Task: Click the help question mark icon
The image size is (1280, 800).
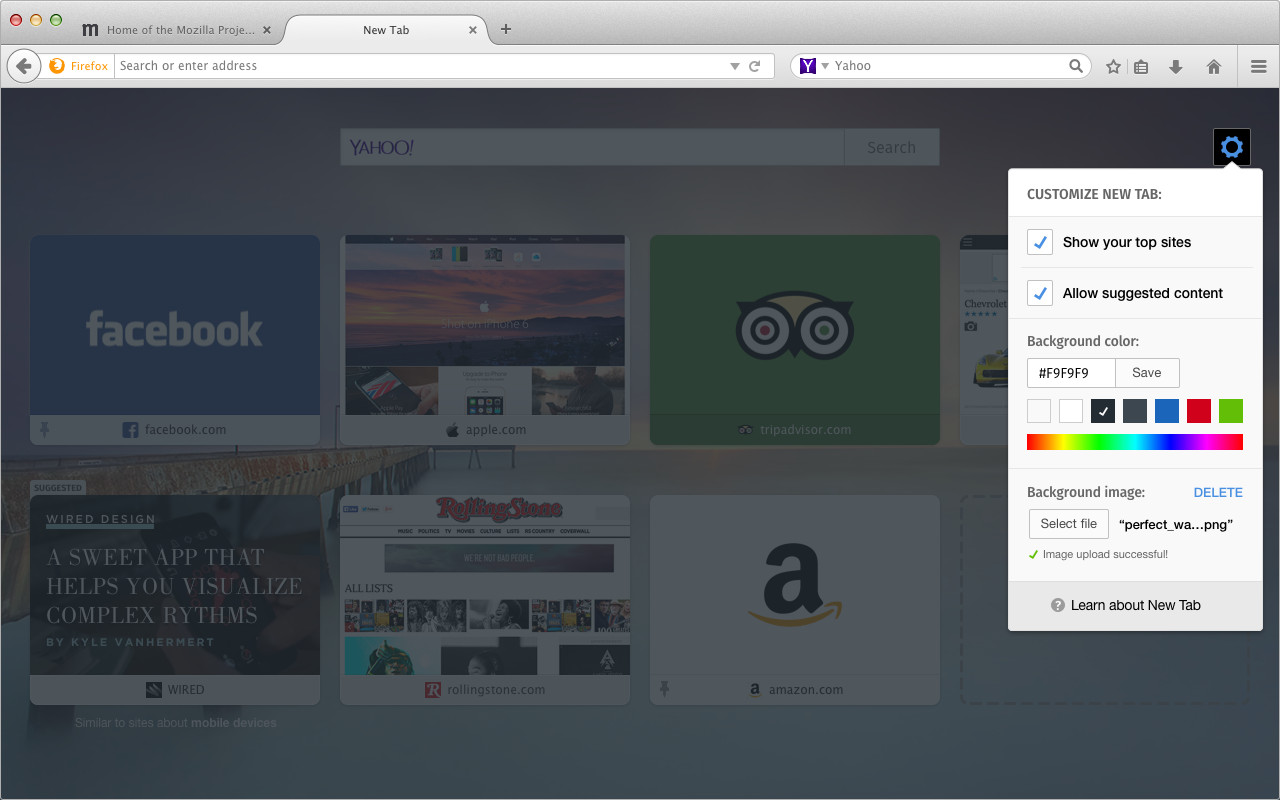Action: click(x=1057, y=605)
